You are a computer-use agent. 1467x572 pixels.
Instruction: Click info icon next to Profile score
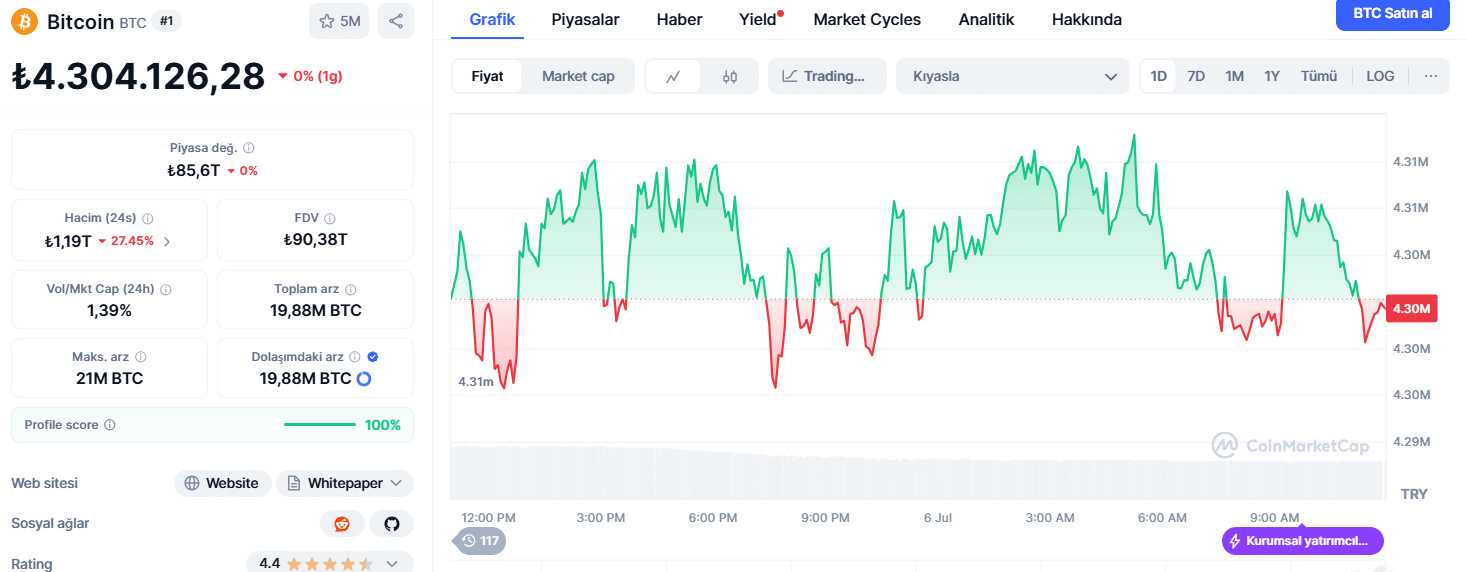110,425
